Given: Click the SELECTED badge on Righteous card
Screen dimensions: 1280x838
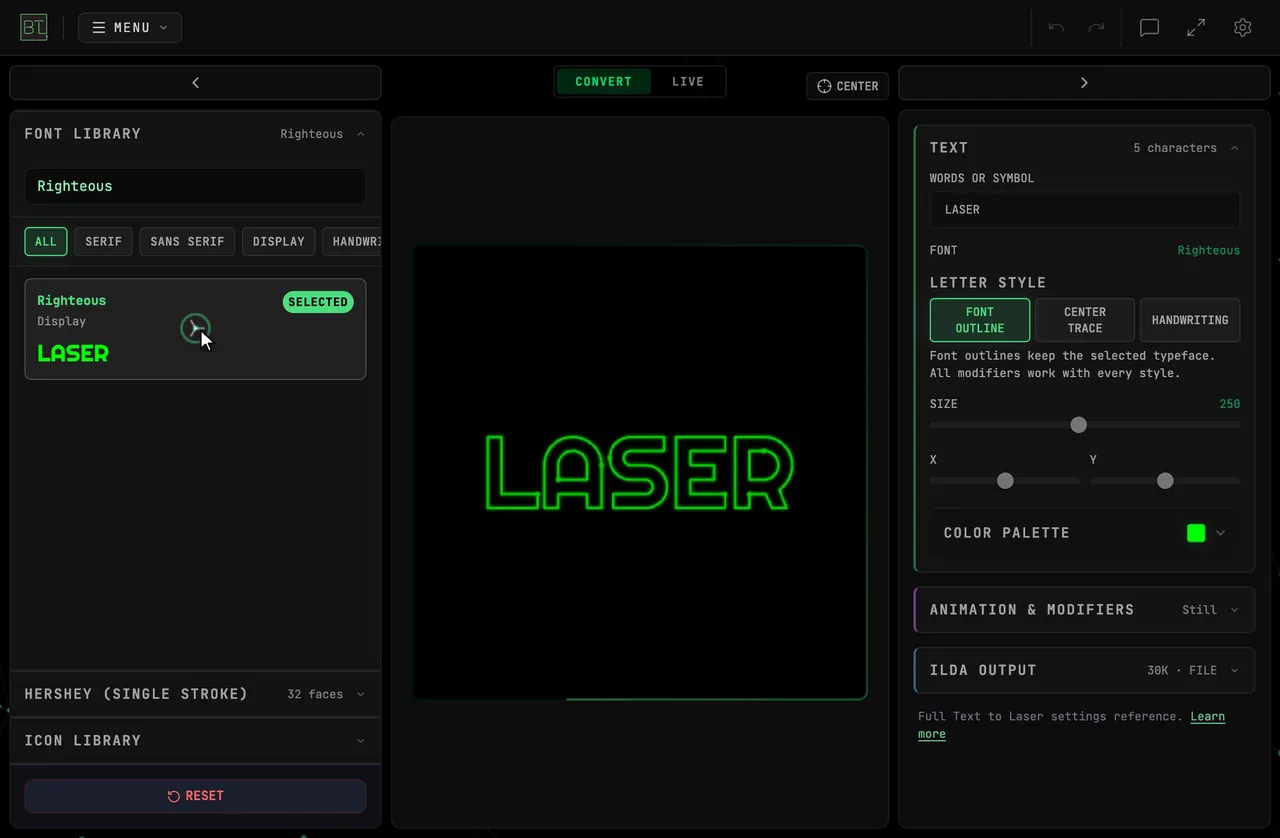Looking at the screenshot, I should [318, 302].
